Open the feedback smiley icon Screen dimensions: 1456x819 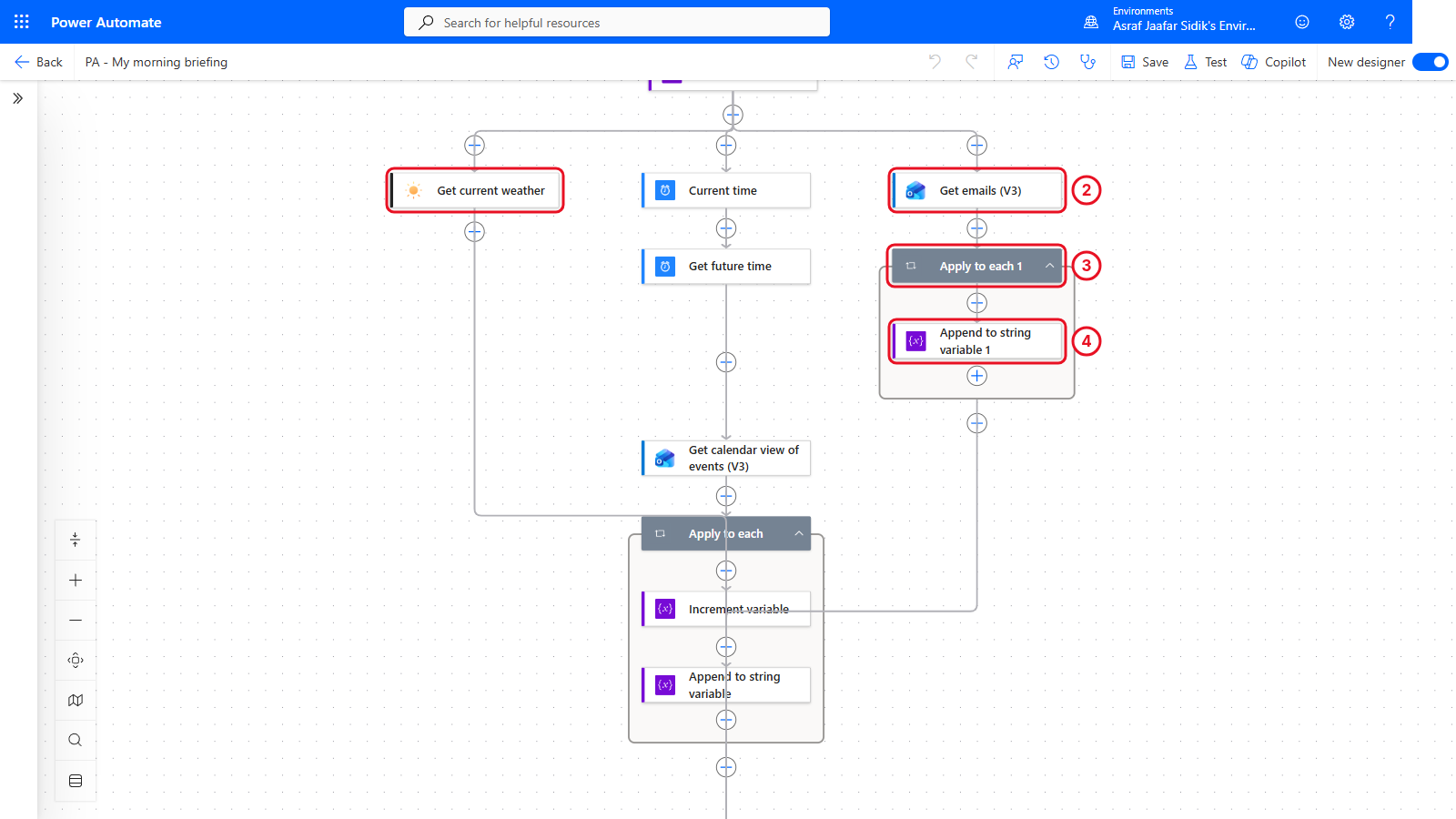pos(1302,22)
